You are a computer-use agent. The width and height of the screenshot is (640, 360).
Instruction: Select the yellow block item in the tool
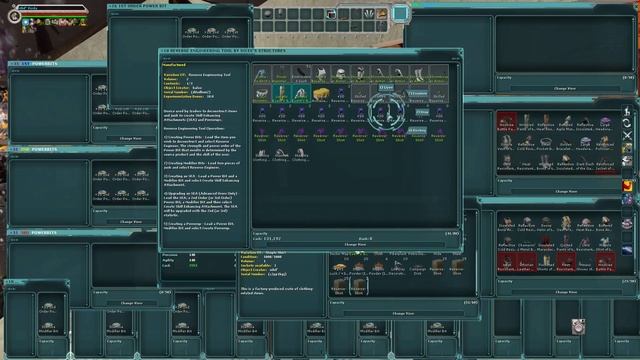pos(320,94)
